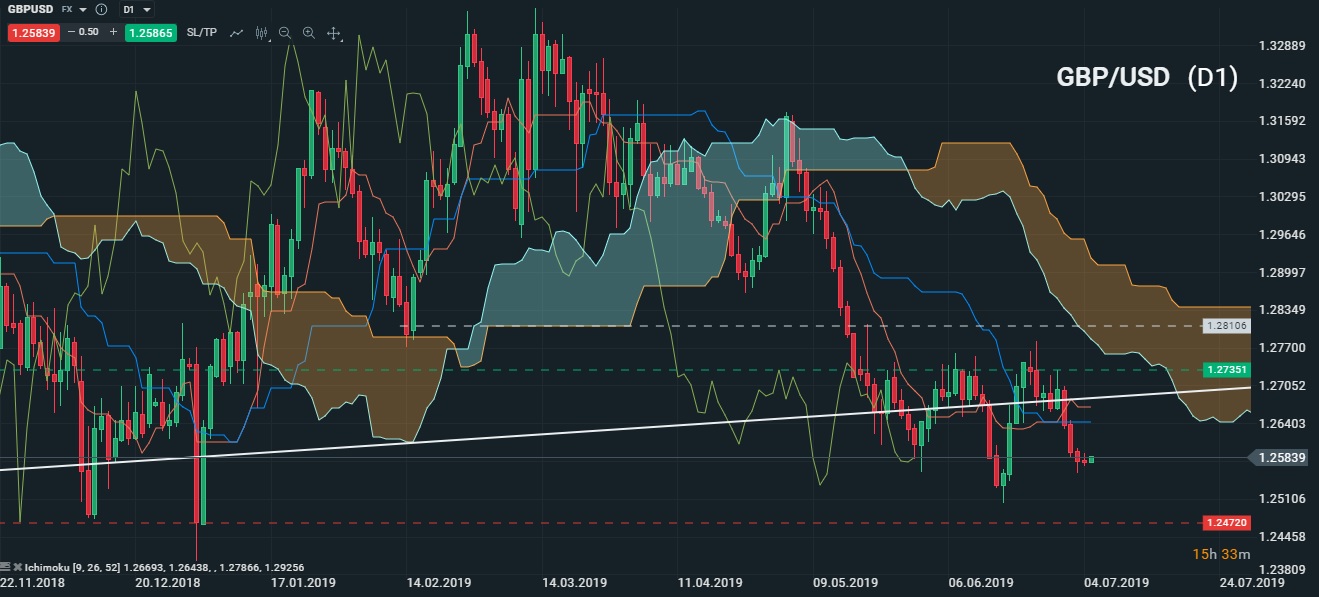Open Ichimoku indicator settings icon
The height and width of the screenshot is (597, 1319).
click(7, 567)
